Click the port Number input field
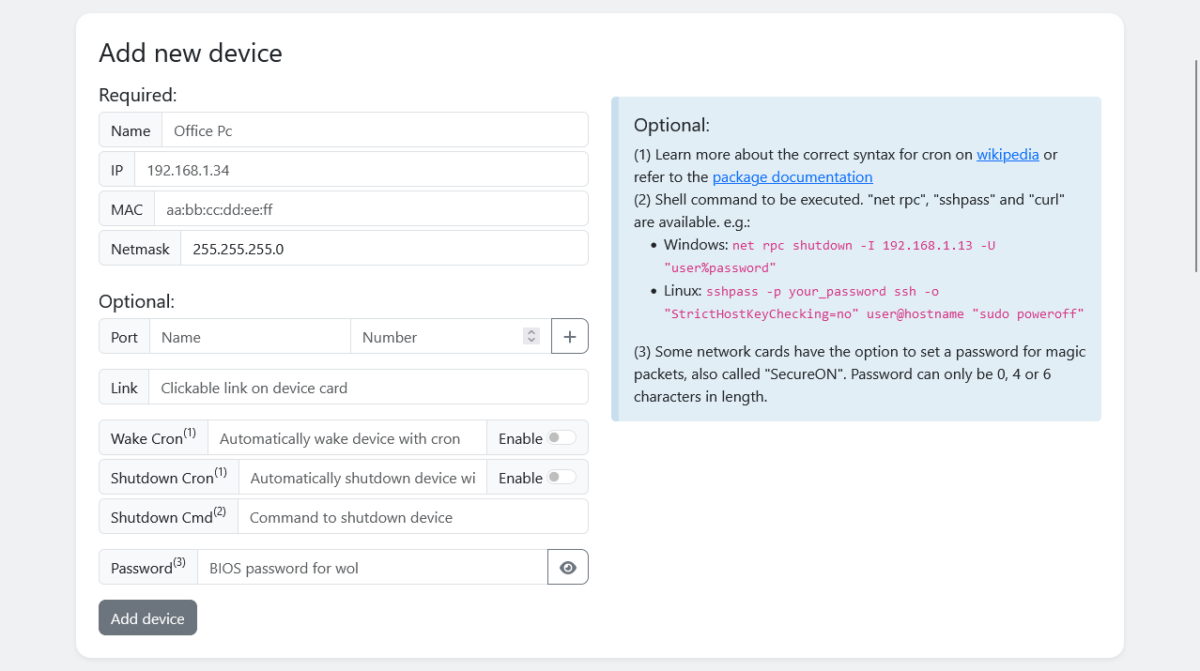The image size is (1200, 671). 438,337
